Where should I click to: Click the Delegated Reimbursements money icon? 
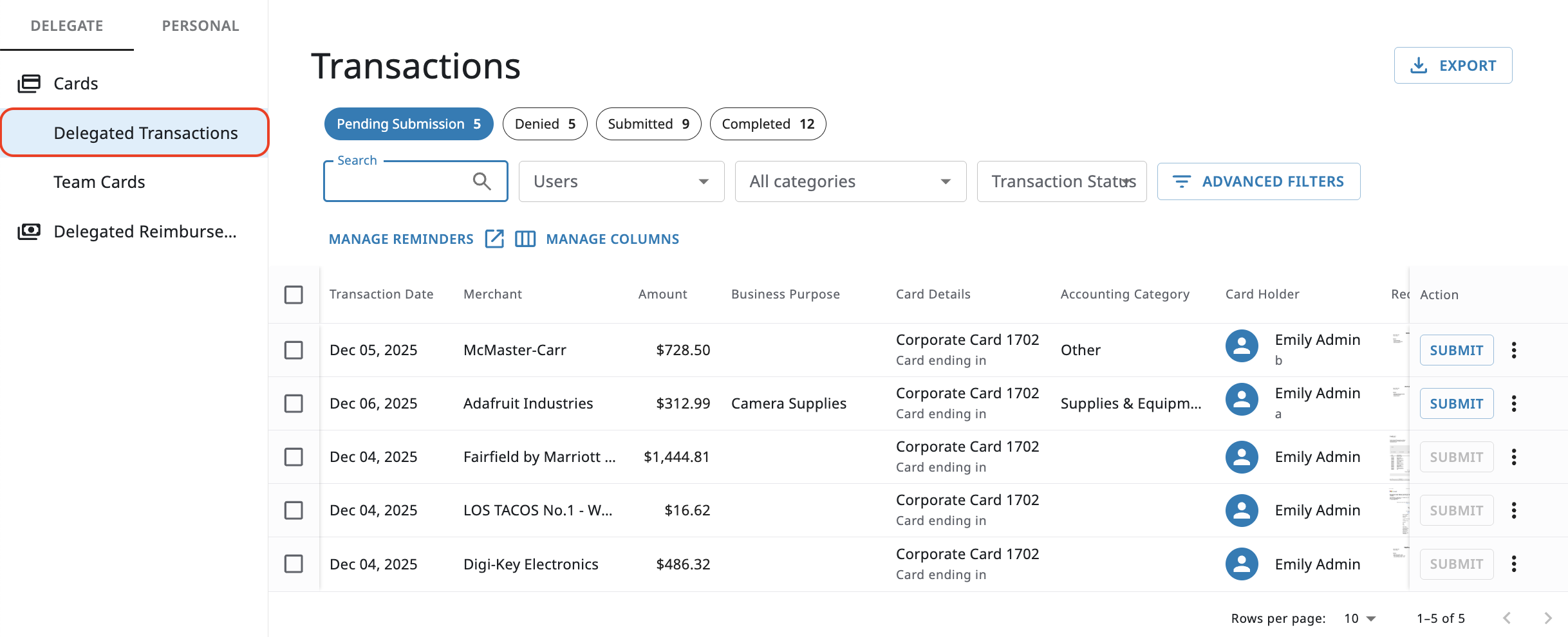29,232
